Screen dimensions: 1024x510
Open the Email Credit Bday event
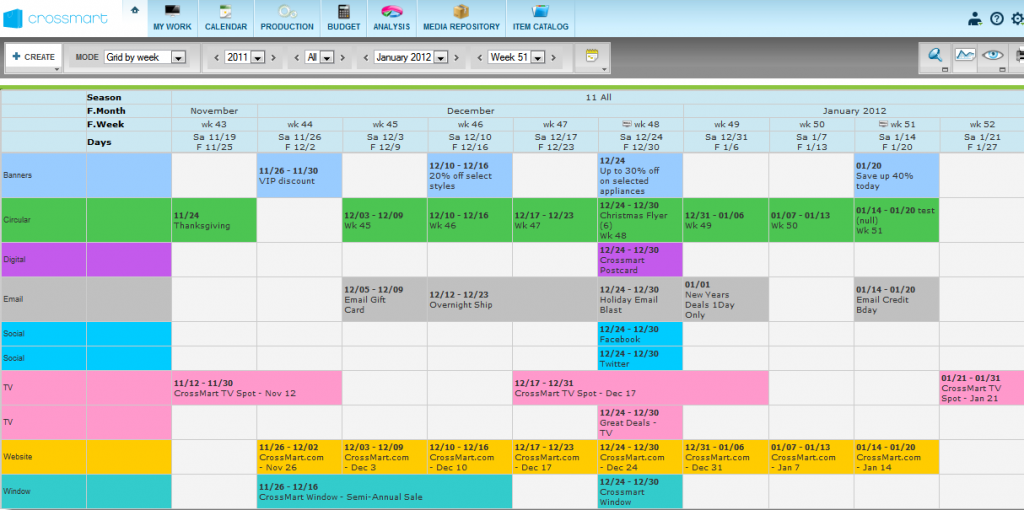[897, 299]
